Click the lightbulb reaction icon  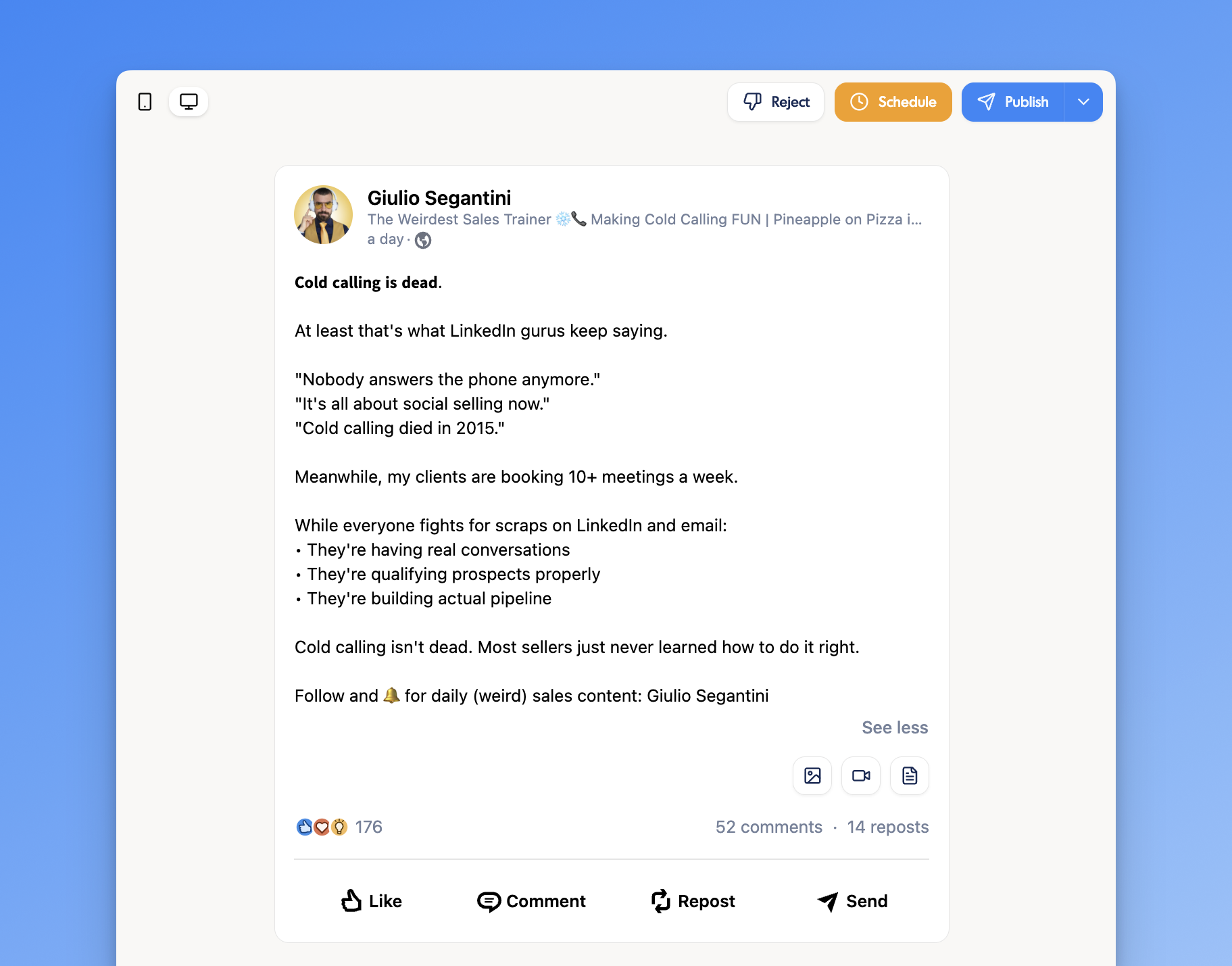coord(339,827)
